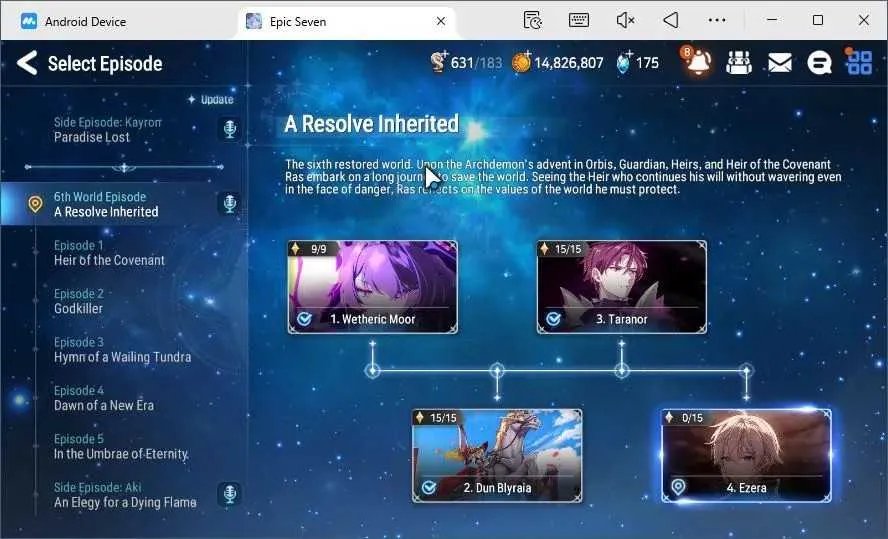Open the grid lobby menu icon
Screen dimensions: 888x539
859,62
